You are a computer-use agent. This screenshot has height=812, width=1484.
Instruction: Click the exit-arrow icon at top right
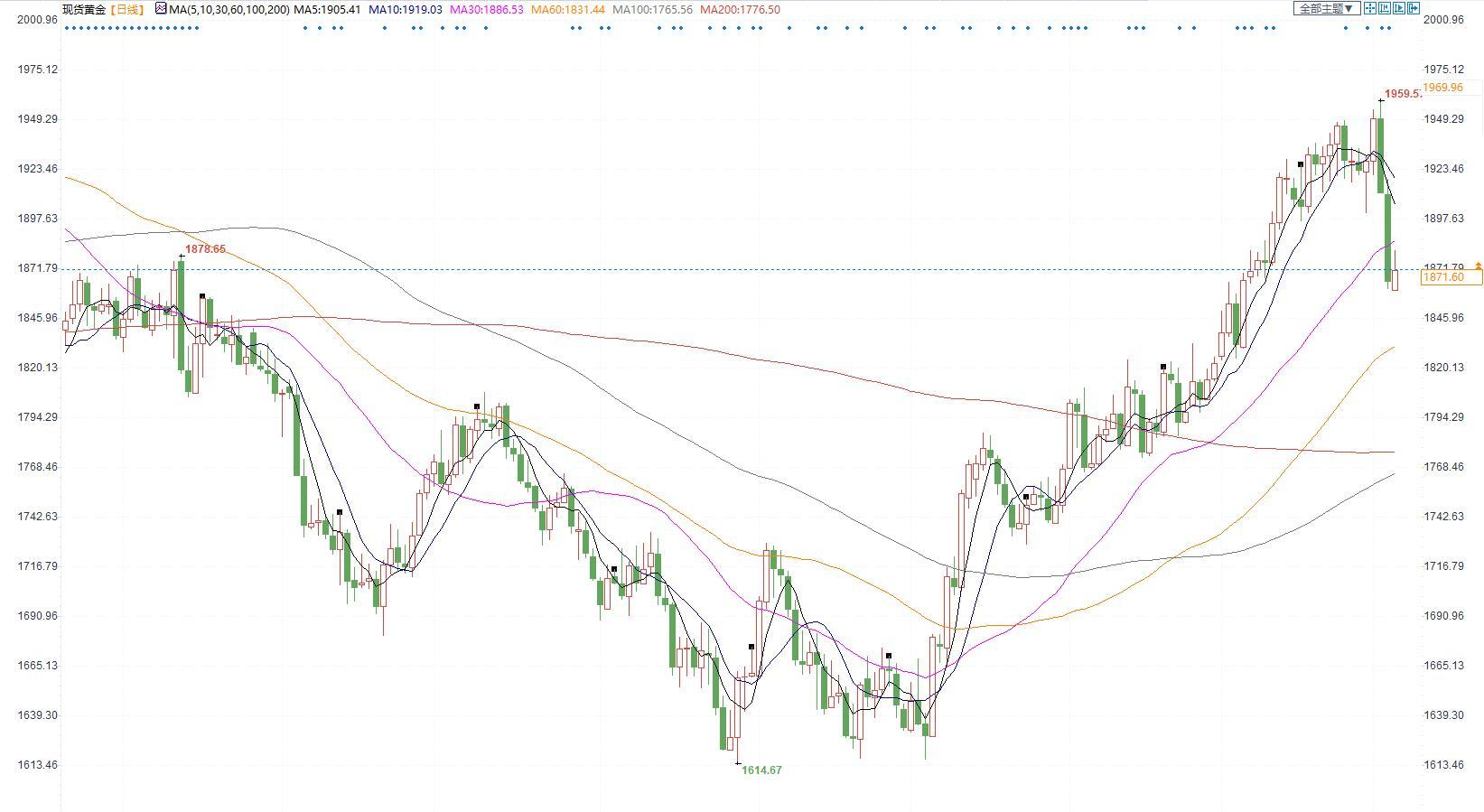(x=1414, y=9)
